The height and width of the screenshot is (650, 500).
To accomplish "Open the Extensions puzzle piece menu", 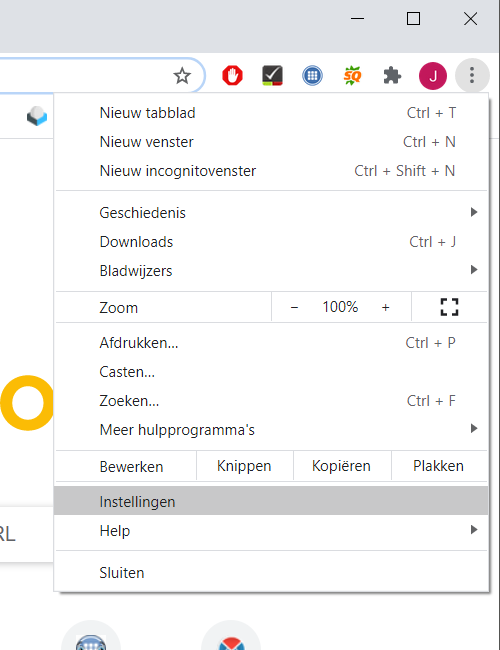I will click(x=392, y=76).
